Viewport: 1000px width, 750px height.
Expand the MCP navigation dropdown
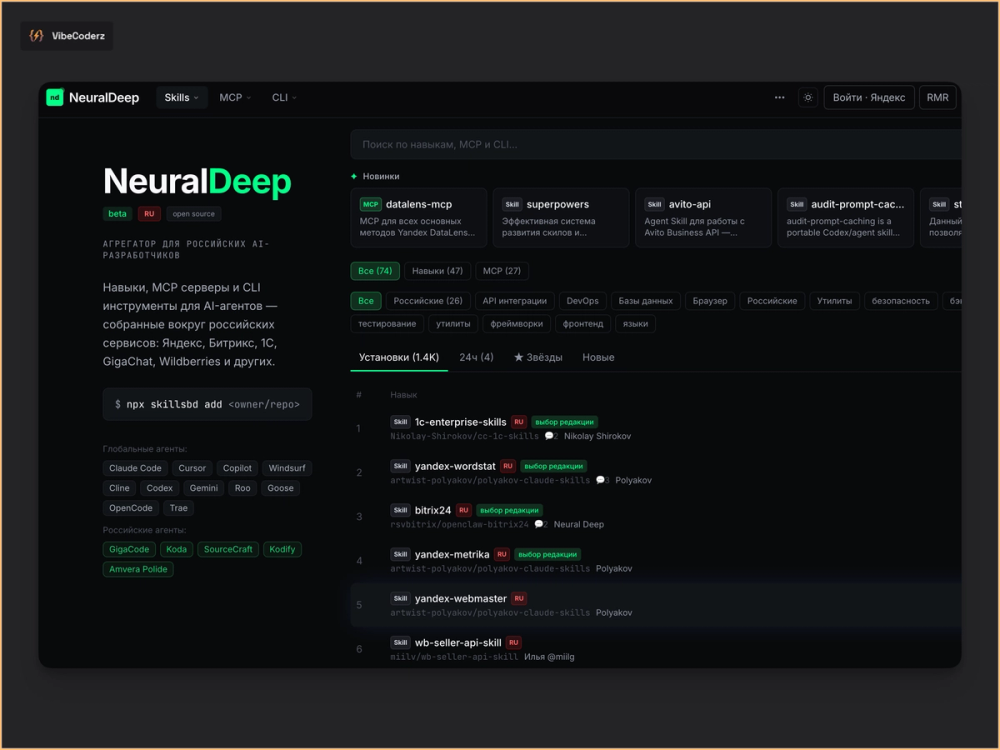[x=235, y=98]
